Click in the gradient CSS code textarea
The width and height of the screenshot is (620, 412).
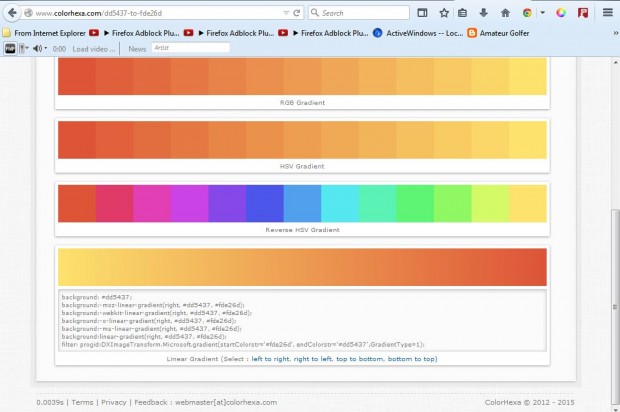[301, 319]
